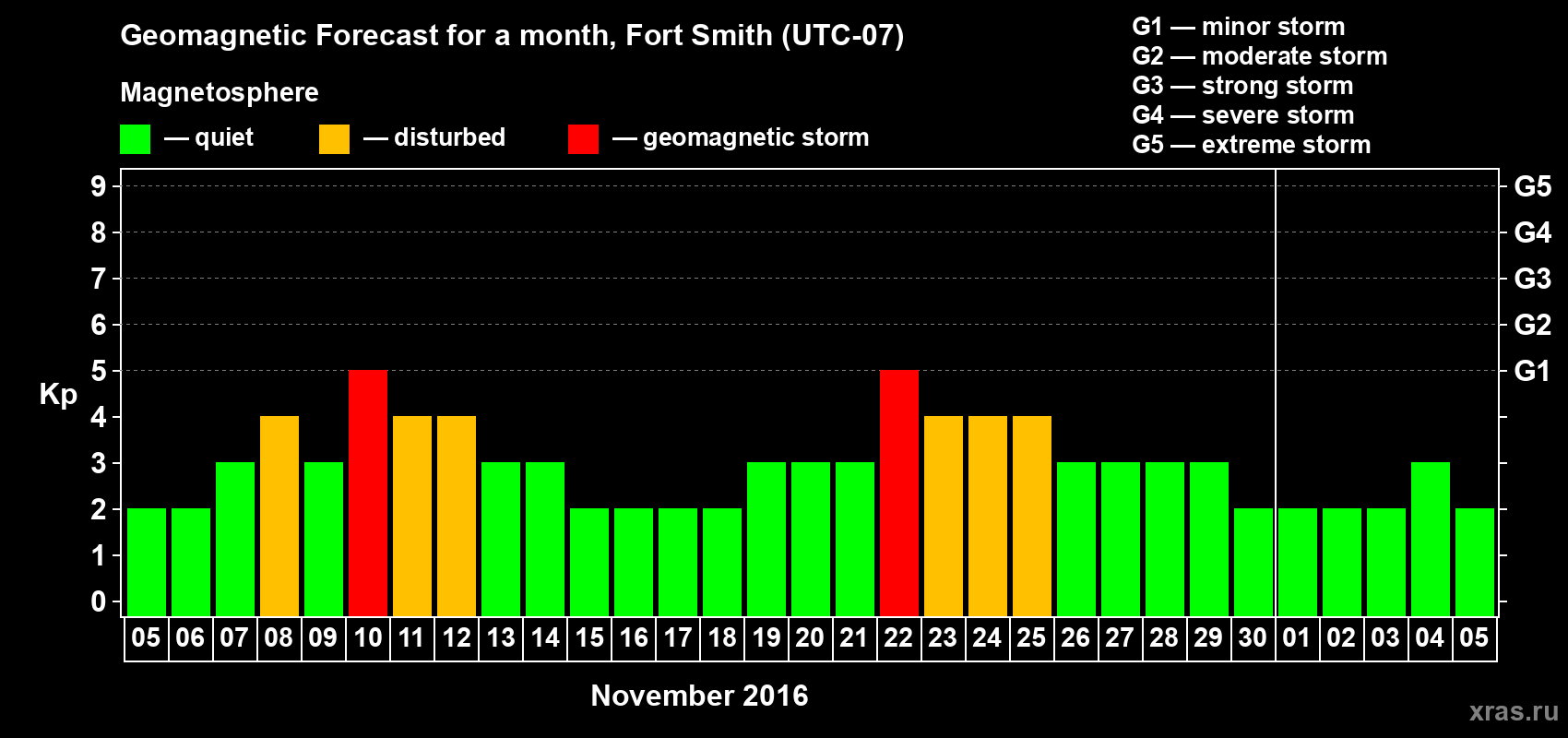This screenshot has width=1568, height=738.
Task: Click the G4 label on right axis
Action: coord(1532,232)
